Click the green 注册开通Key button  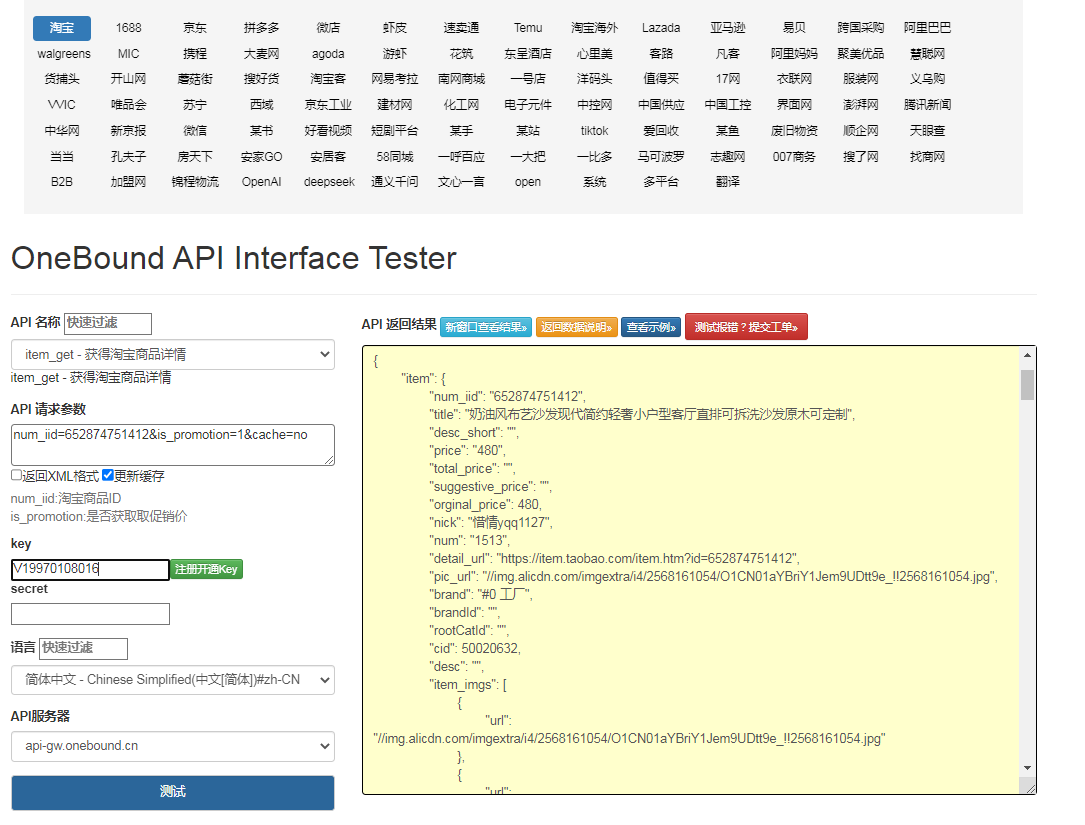pyautogui.click(x=206, y=569)
